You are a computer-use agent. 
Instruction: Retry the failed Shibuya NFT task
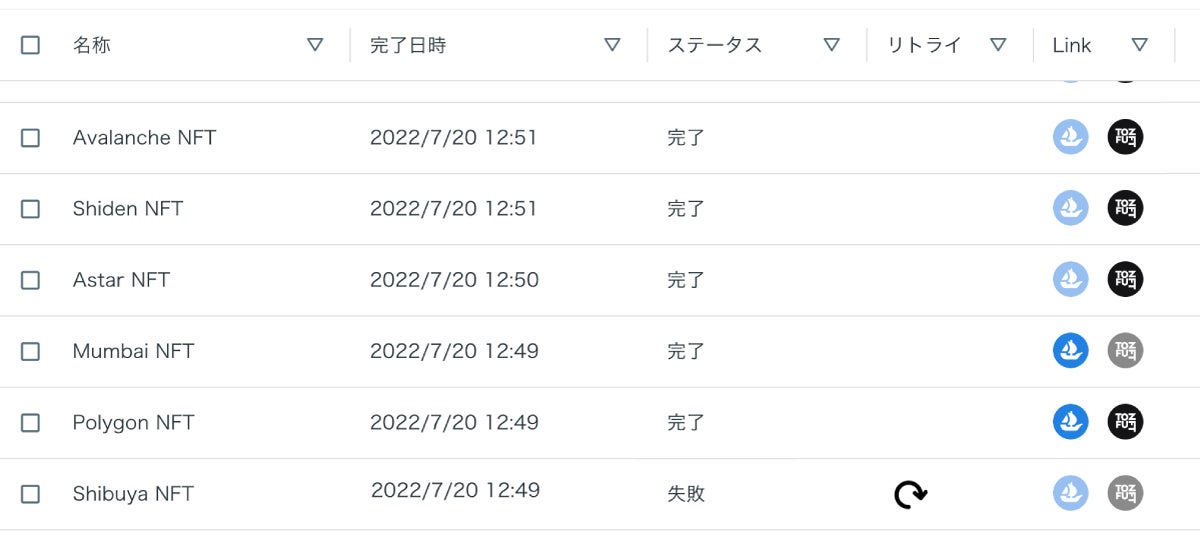tap(910, 494)
